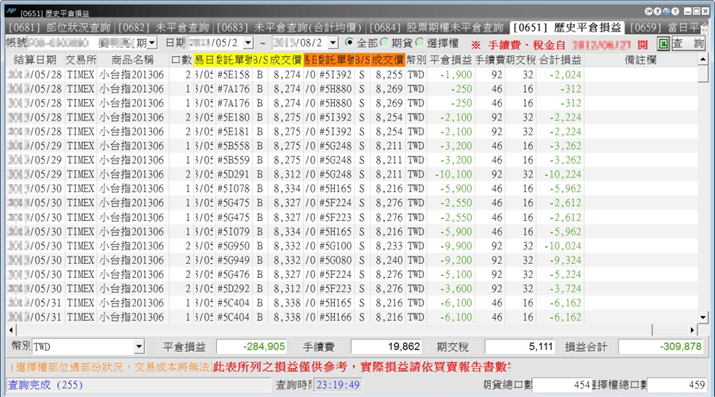Click the 結算日期 column header
Screen dimensions: 715x397
[x=35, y=60]
